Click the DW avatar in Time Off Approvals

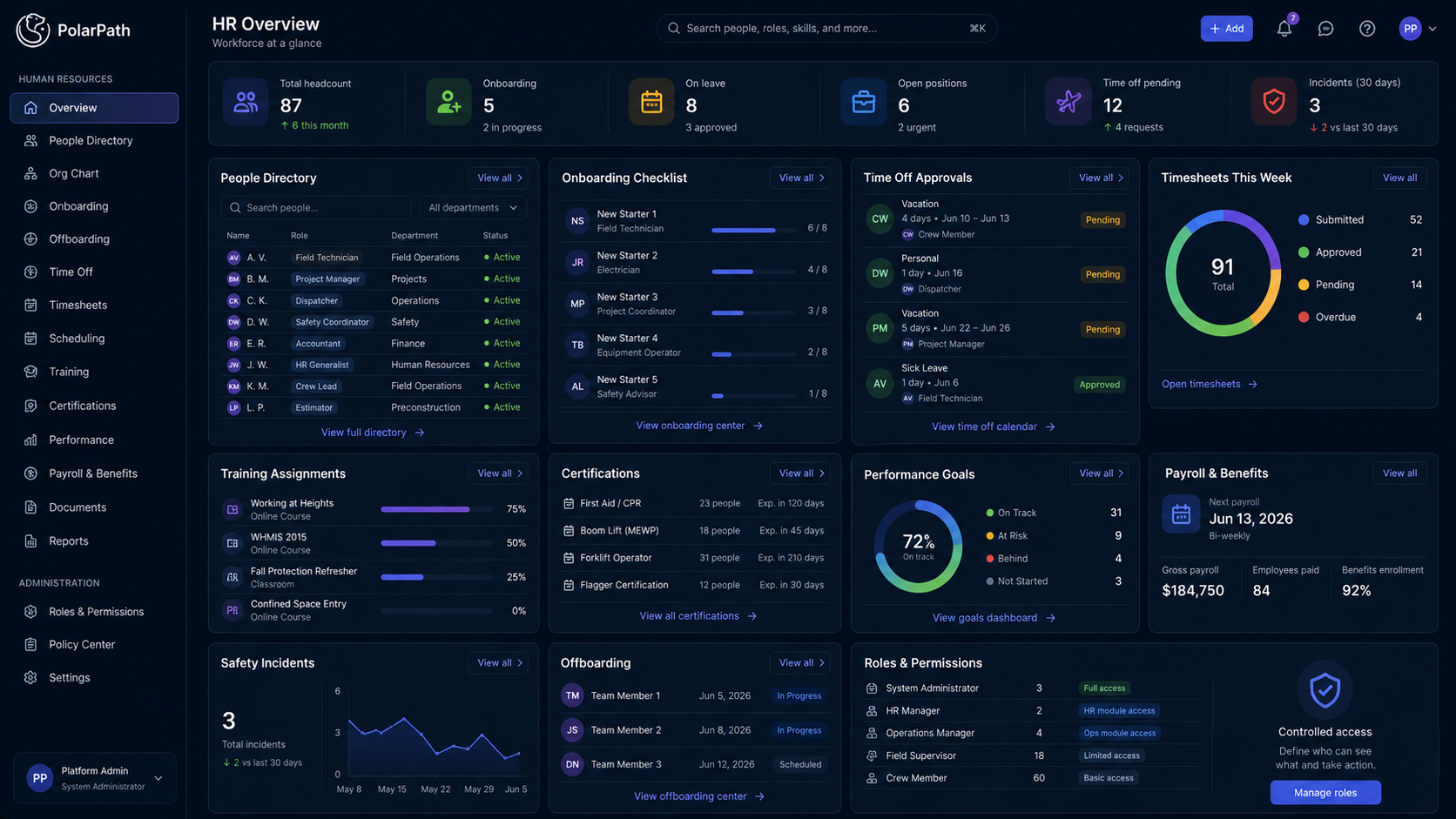click(x=880, y=273)
